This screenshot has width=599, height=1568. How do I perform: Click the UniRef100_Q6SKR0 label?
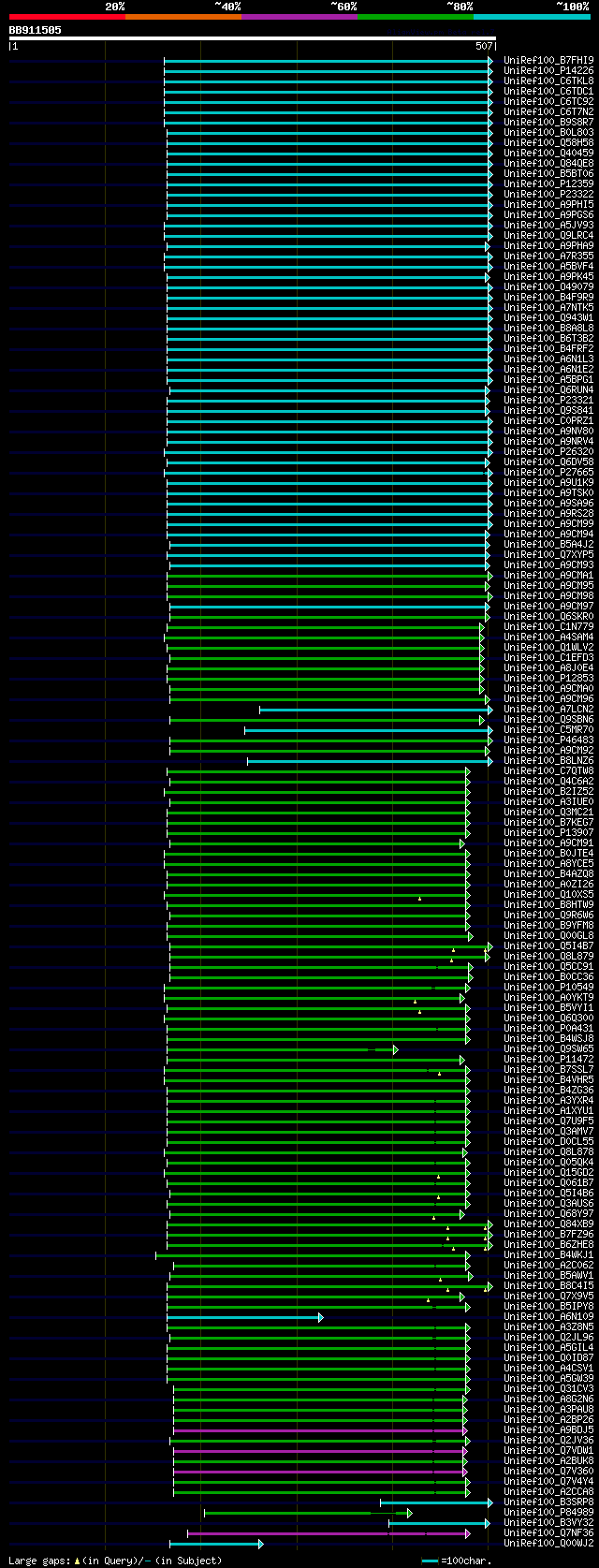[x=548, y=616]
